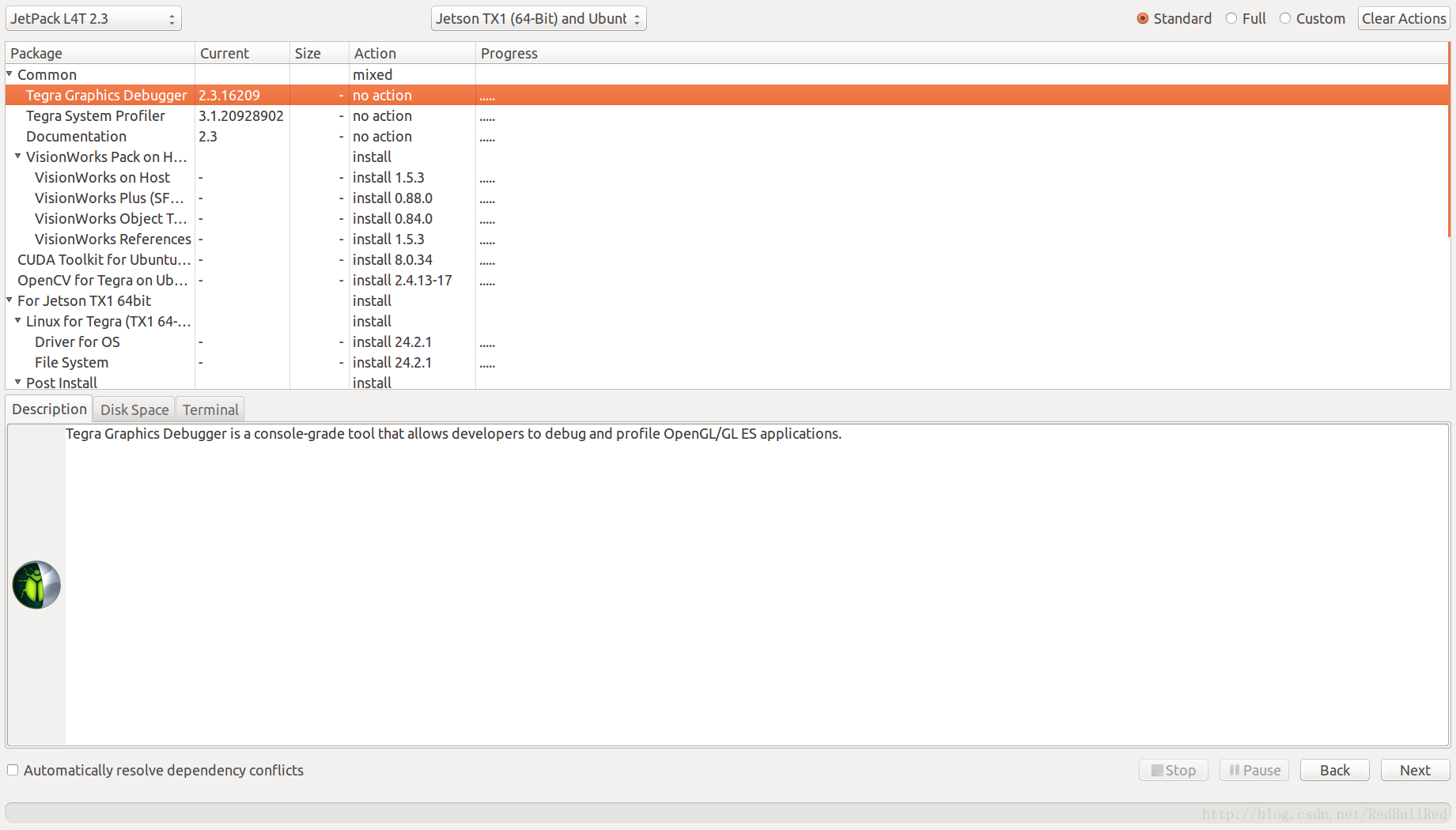The image size is (1456, 830).
Task: Click the overall progress bar at bottom
Action: [x=728, y=813]
